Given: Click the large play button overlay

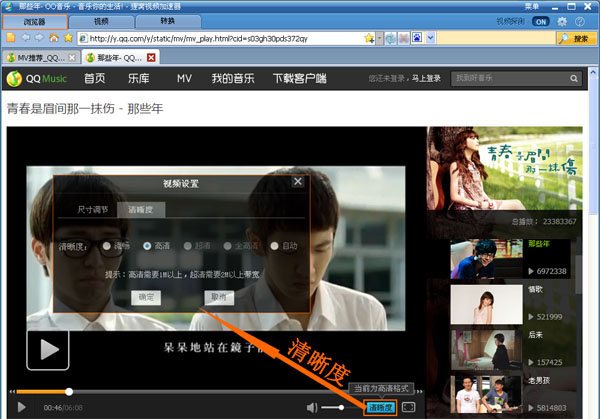Looking at the screenshot, I should pos(48,350).
